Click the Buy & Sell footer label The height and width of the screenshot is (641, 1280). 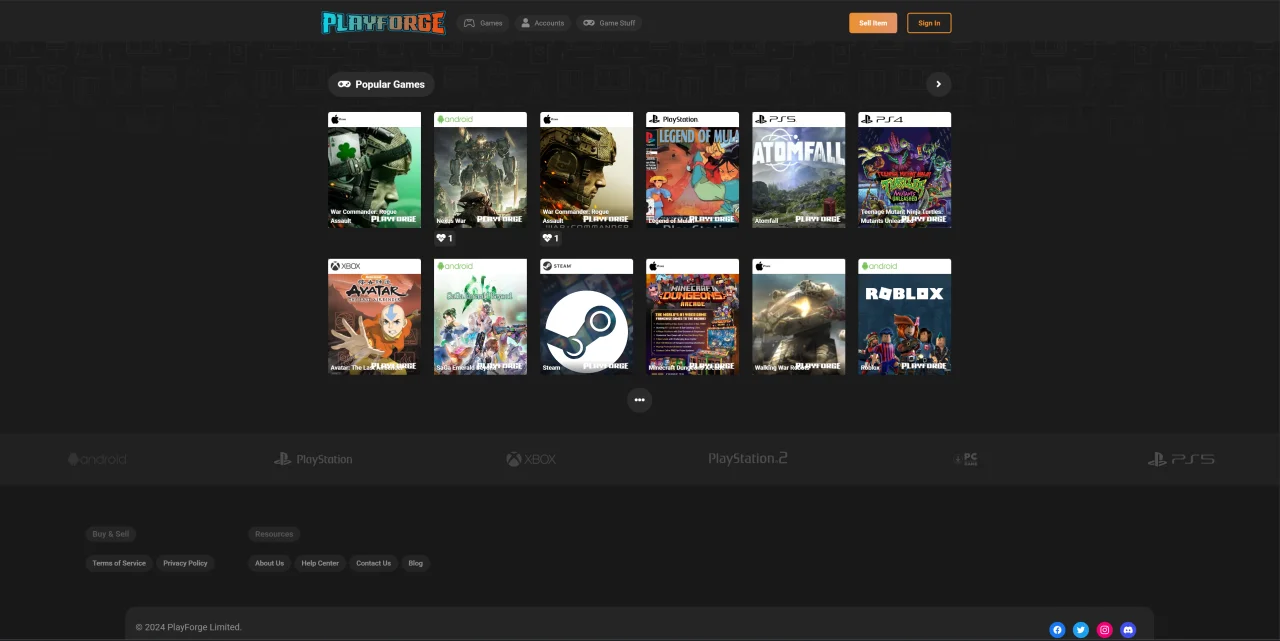[111, 534]
